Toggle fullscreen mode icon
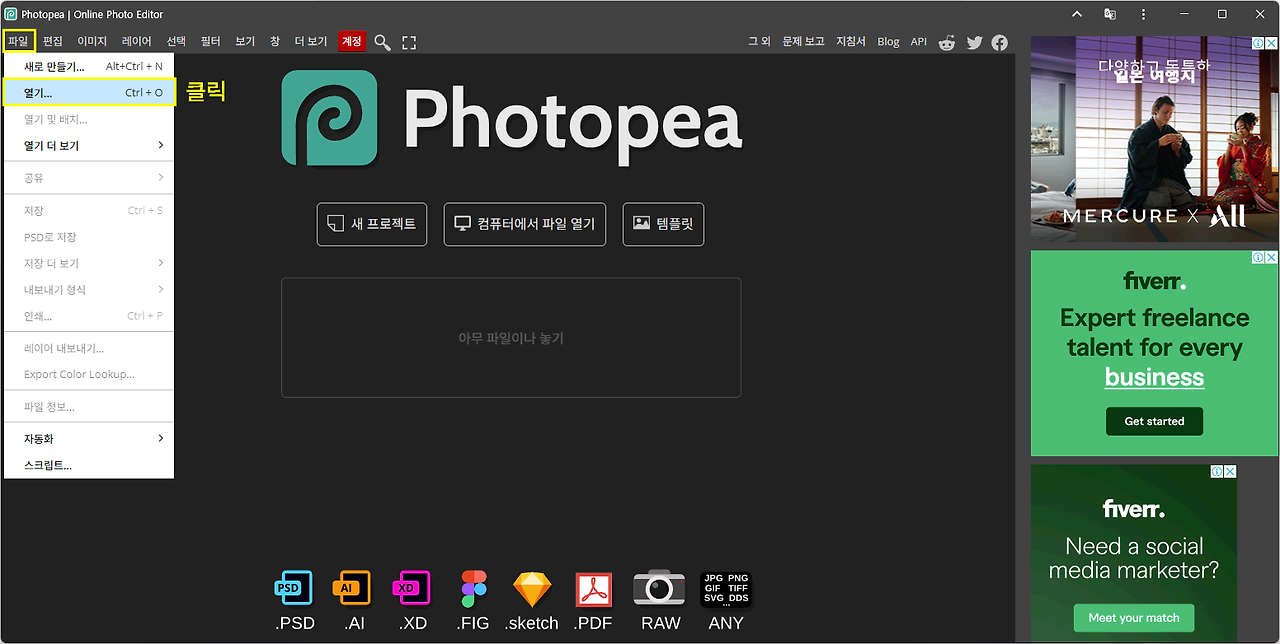 tap(409, 42)
